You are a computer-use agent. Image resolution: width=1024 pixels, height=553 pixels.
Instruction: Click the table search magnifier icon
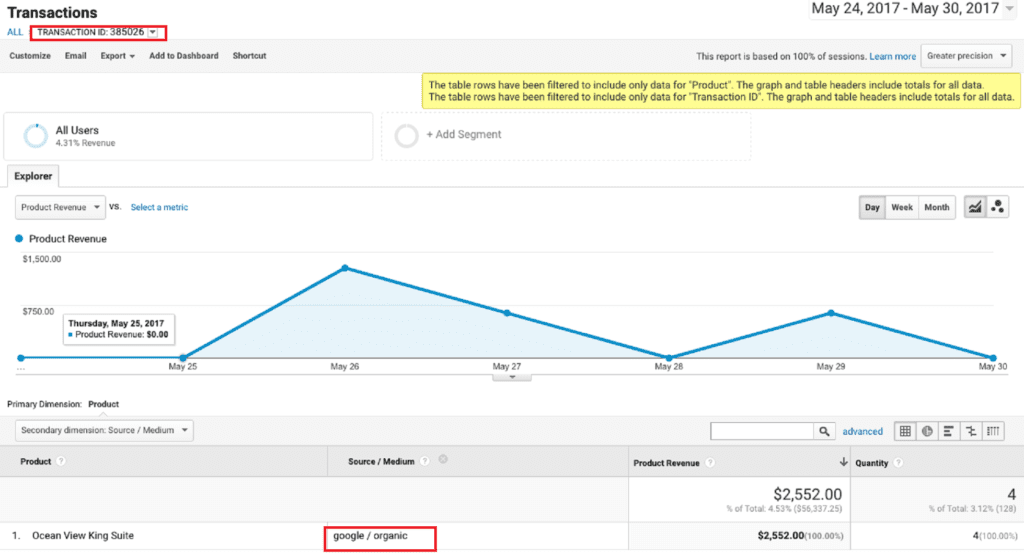pos(824,431)
